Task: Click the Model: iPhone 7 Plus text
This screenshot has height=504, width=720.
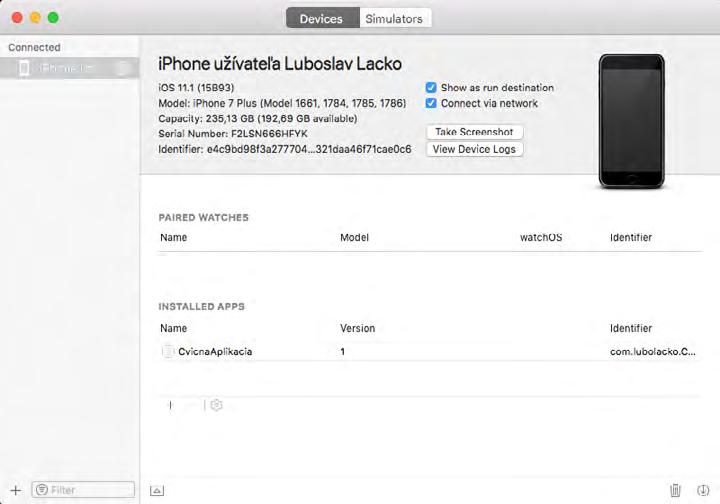Action: [x=282, y=103]
